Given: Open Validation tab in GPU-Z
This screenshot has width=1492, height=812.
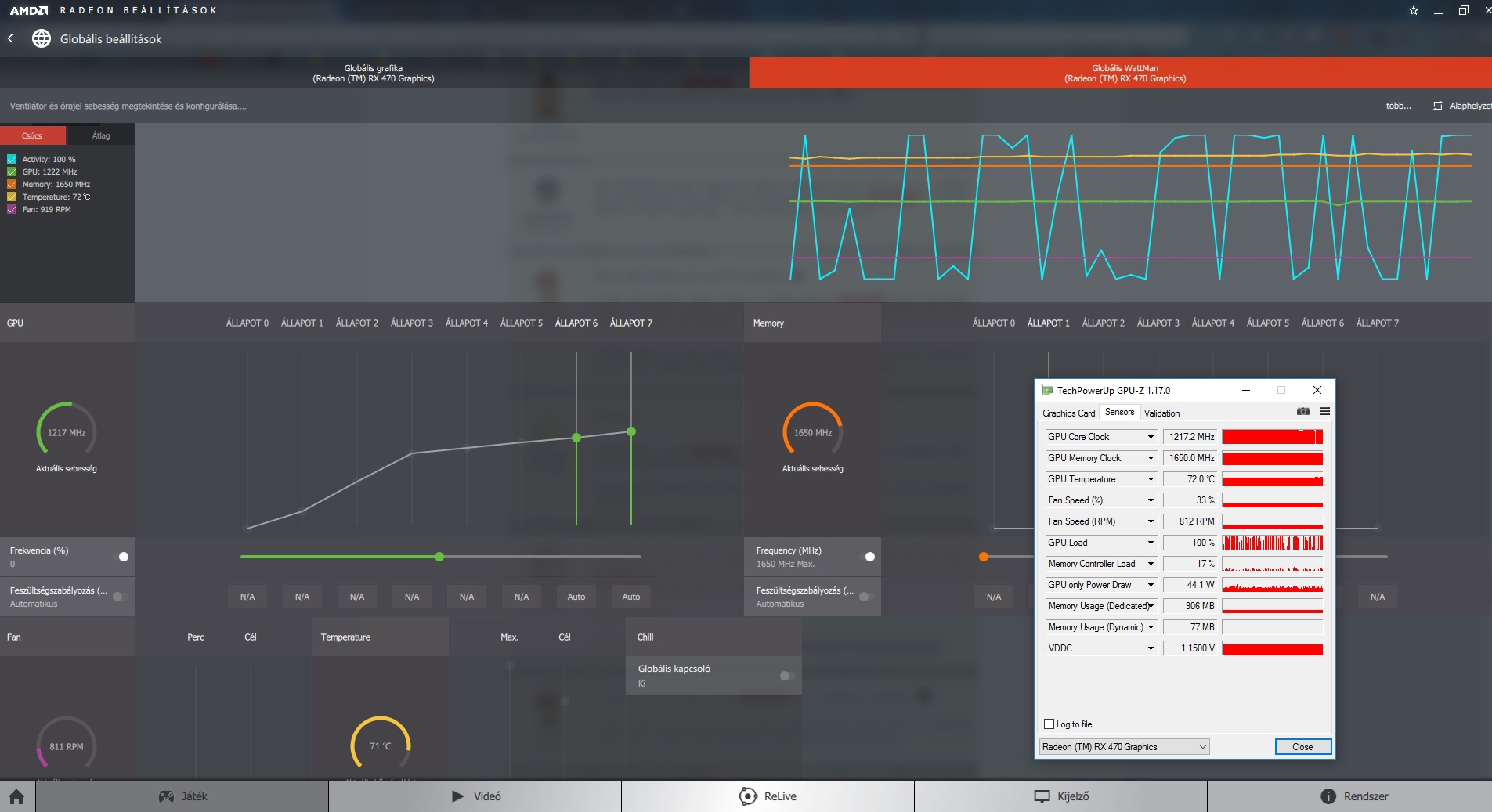Looking at the screenshot, I should tap(1161, 413).
